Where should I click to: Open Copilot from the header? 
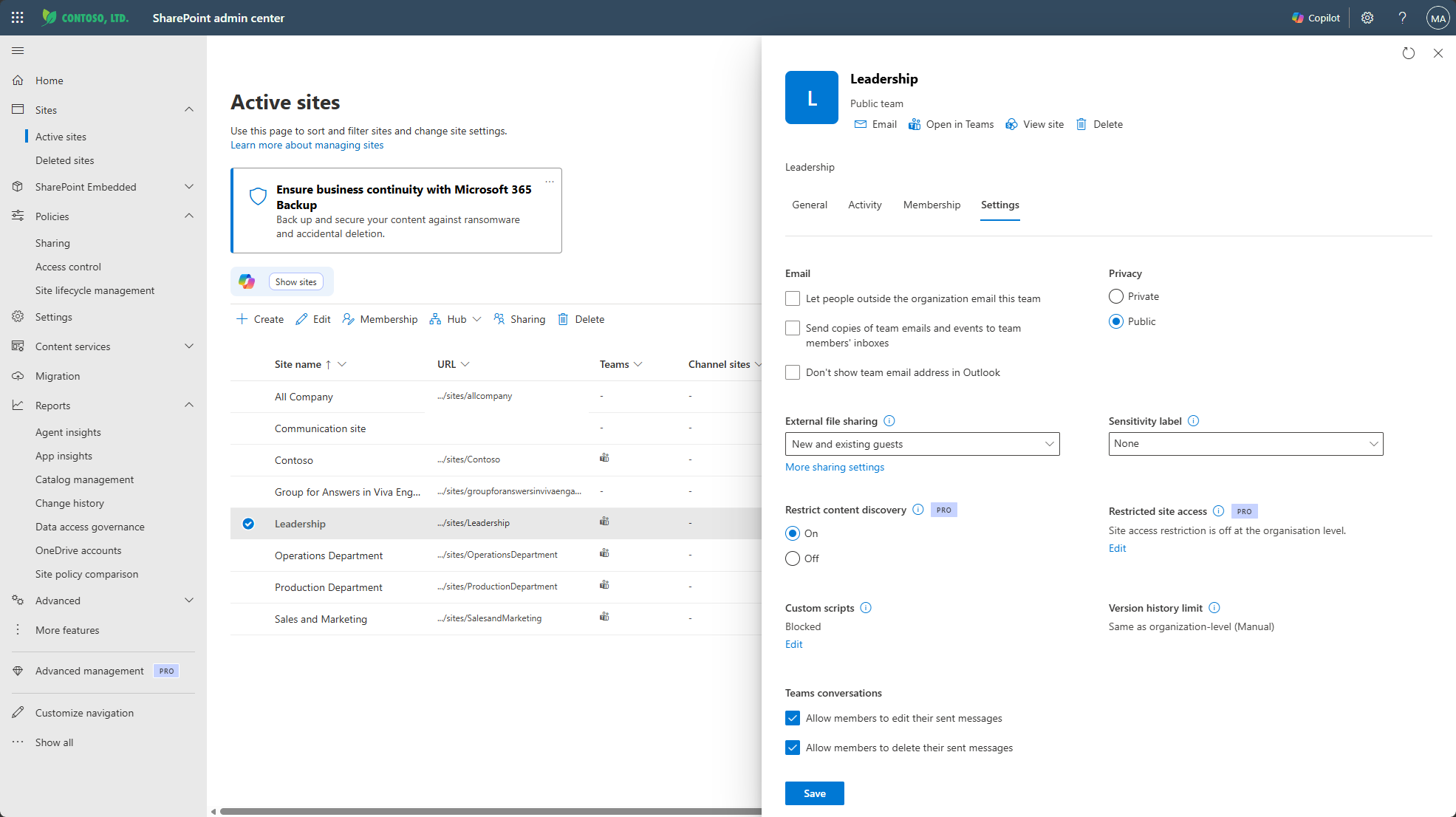(x=1316, y=18)
